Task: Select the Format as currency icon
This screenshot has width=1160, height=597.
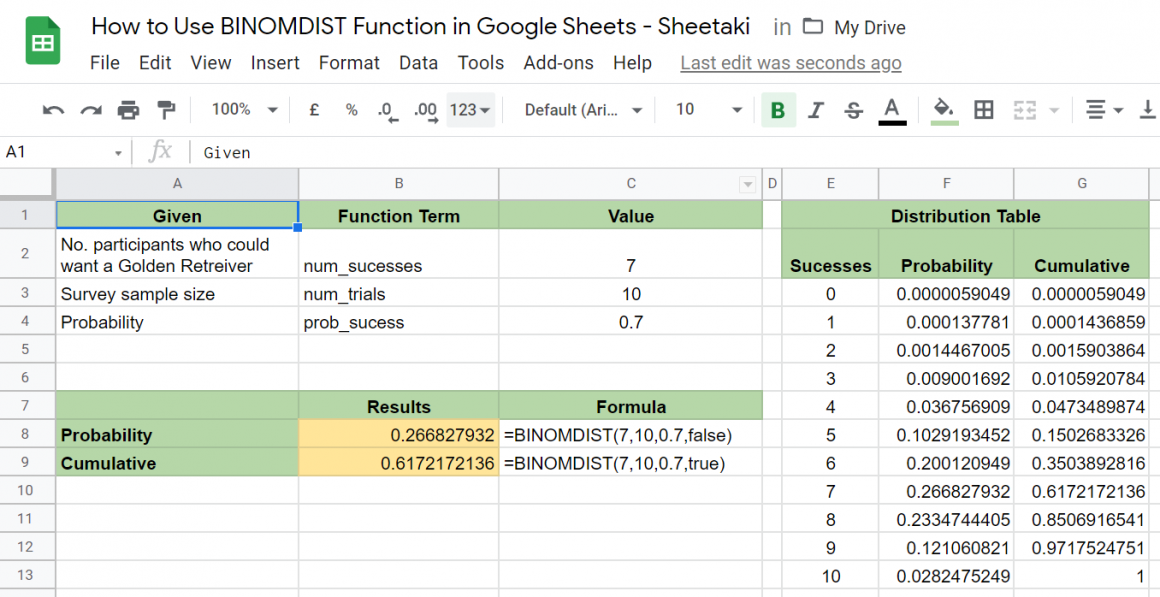Action: (313, 110)
